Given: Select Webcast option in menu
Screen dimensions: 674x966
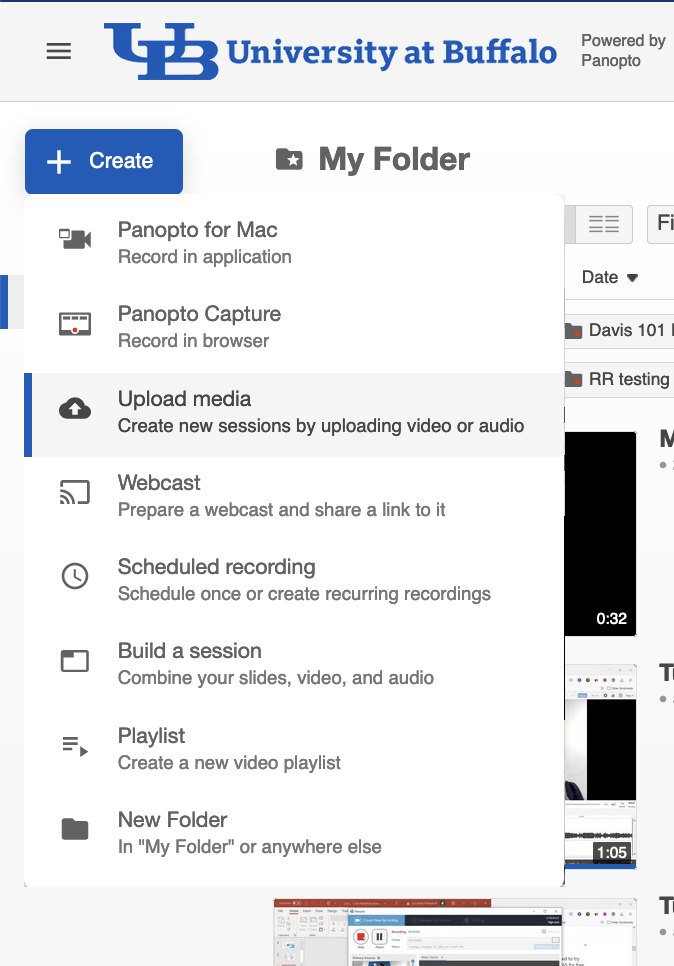Looking at the screenshot, I should coord(281,496).
